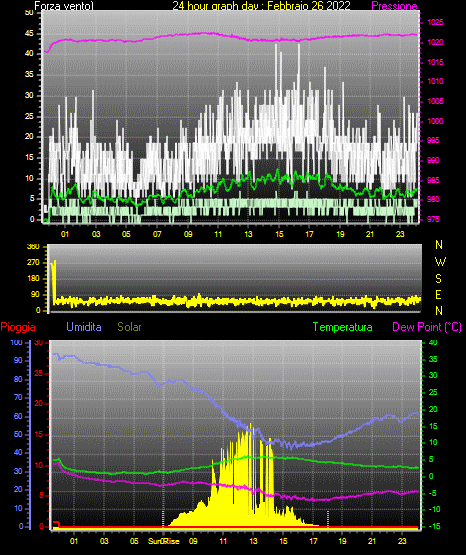
Task: Click the -15 temperature axis value
Action: 435,526
